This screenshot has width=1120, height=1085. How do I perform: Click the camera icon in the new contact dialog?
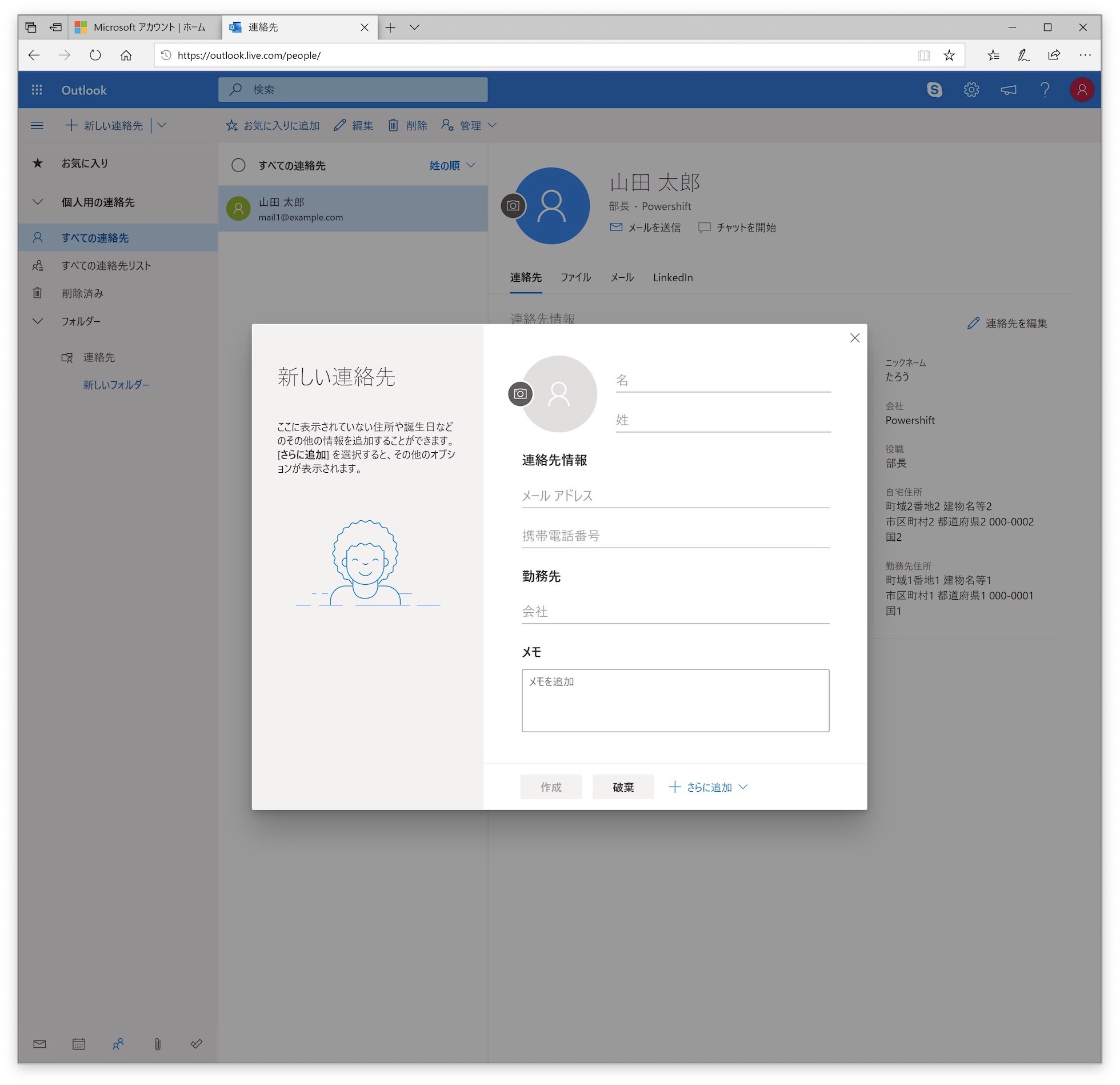(x=520, y=394)
